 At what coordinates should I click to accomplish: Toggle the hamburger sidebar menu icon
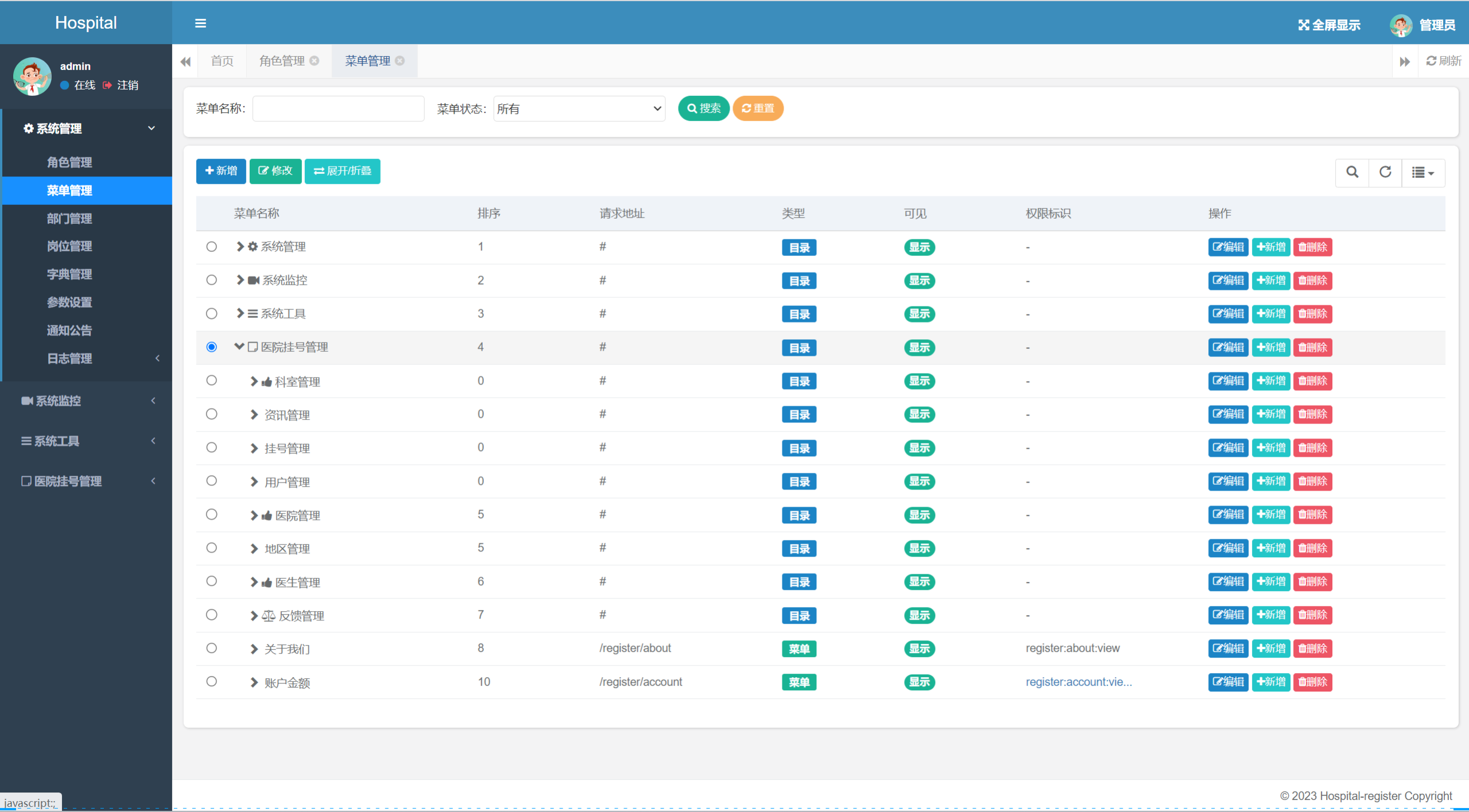click(x=200, y=24)
